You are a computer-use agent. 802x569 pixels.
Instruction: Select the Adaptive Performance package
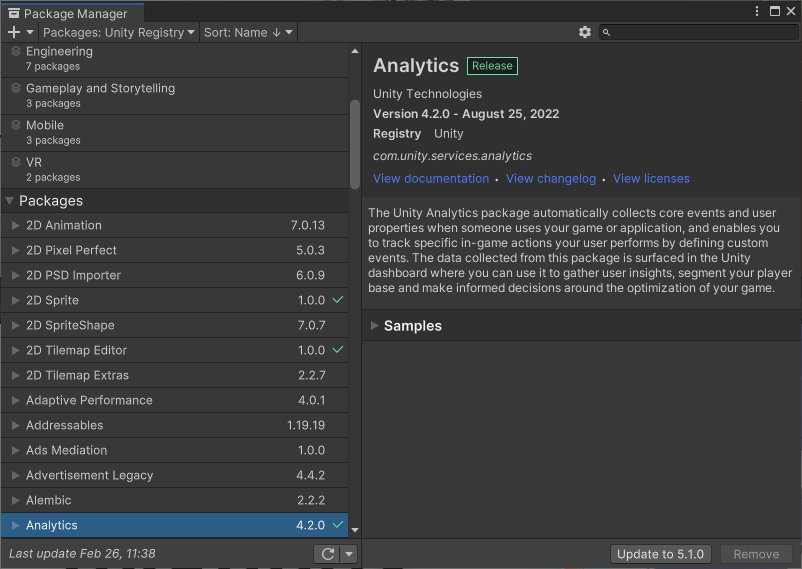174,400
